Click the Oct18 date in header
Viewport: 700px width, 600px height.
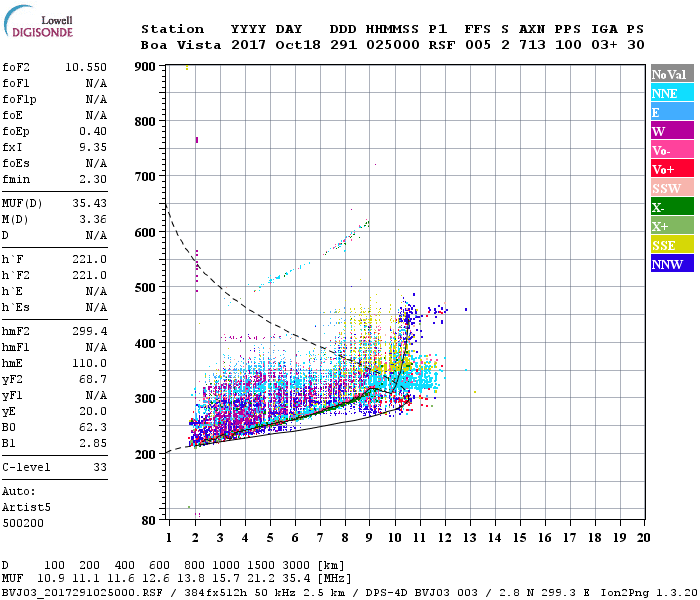point(298,45)
